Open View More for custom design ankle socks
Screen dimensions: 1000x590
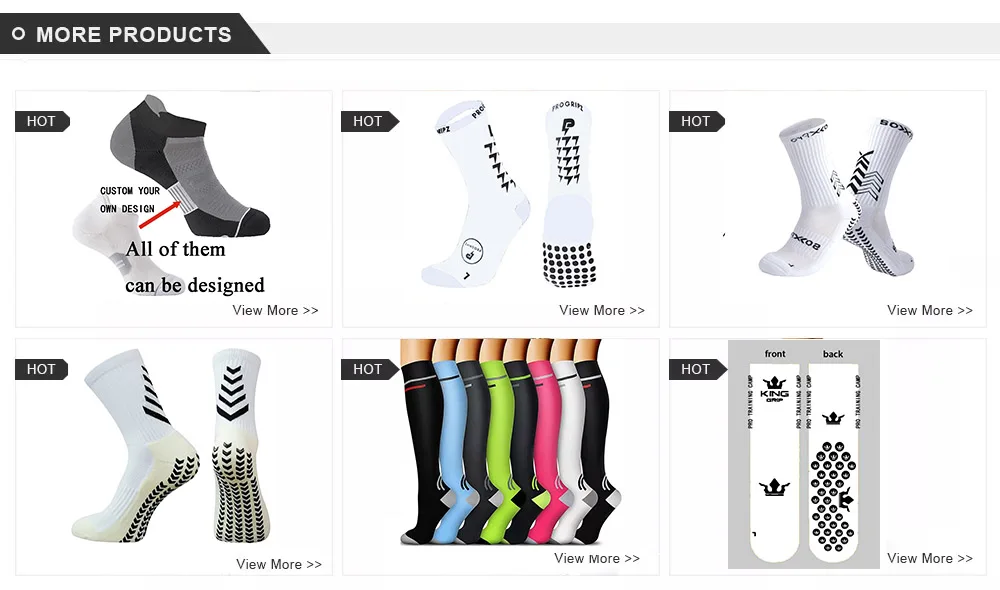[x=275, y=311]
